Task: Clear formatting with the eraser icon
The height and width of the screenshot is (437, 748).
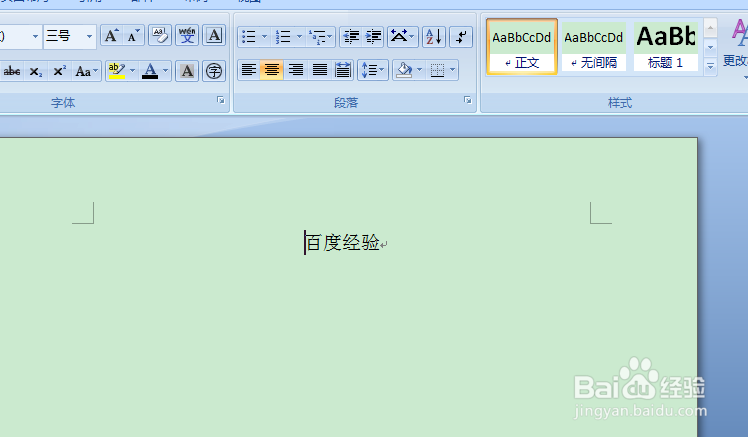Action: click(x=160, y=36)
